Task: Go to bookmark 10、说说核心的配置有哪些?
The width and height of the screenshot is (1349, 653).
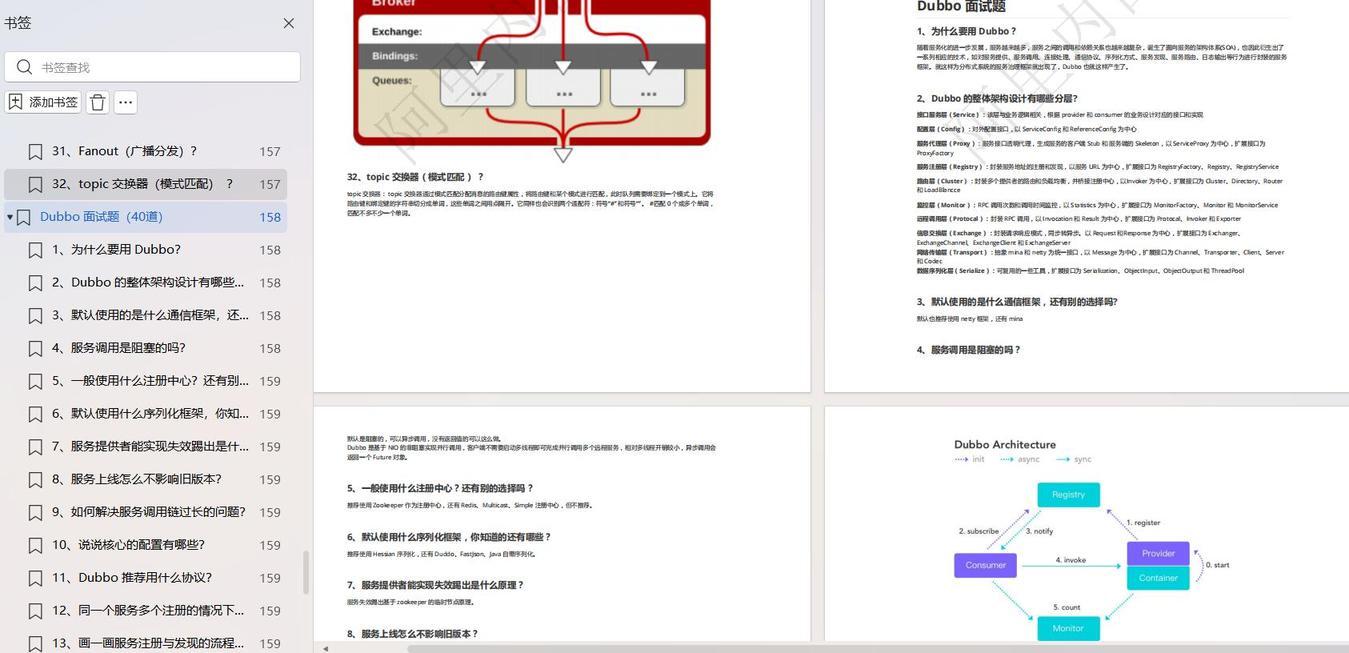Action: 145,545
